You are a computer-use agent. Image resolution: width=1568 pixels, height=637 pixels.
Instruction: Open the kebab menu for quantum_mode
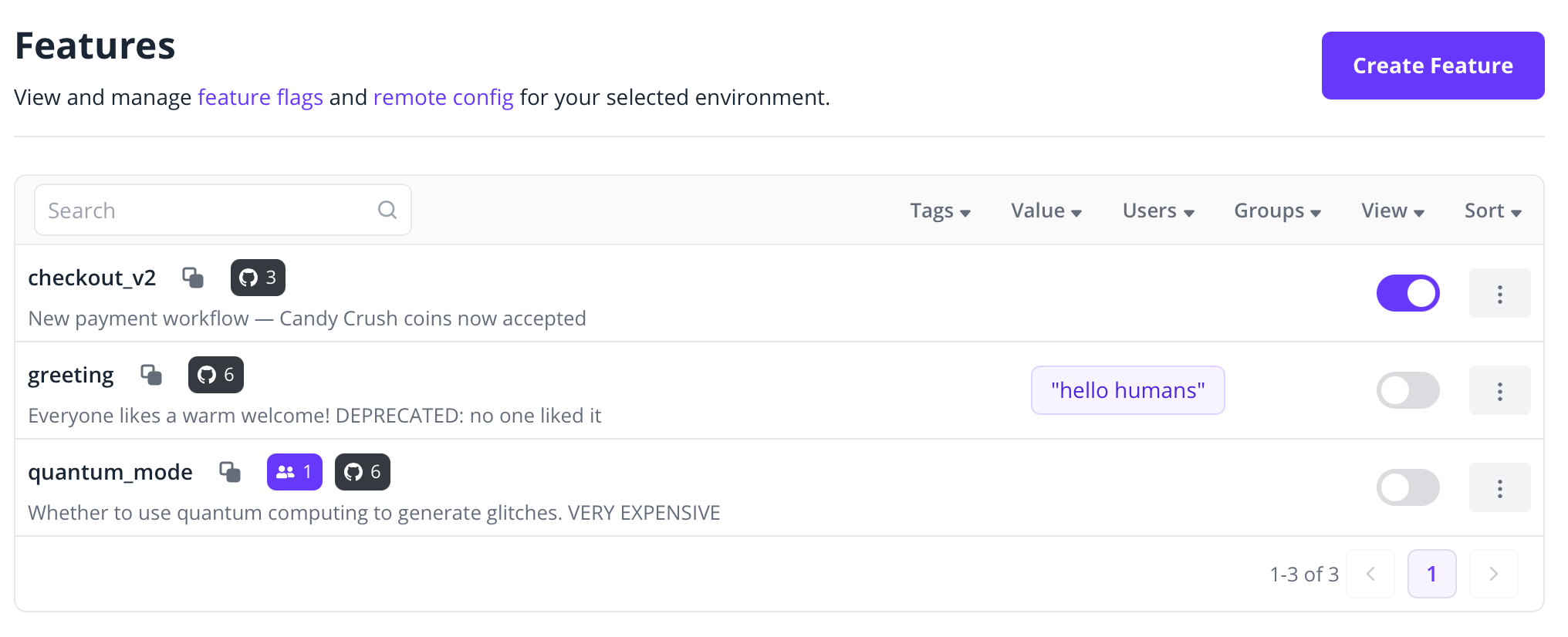point(1499,487)
